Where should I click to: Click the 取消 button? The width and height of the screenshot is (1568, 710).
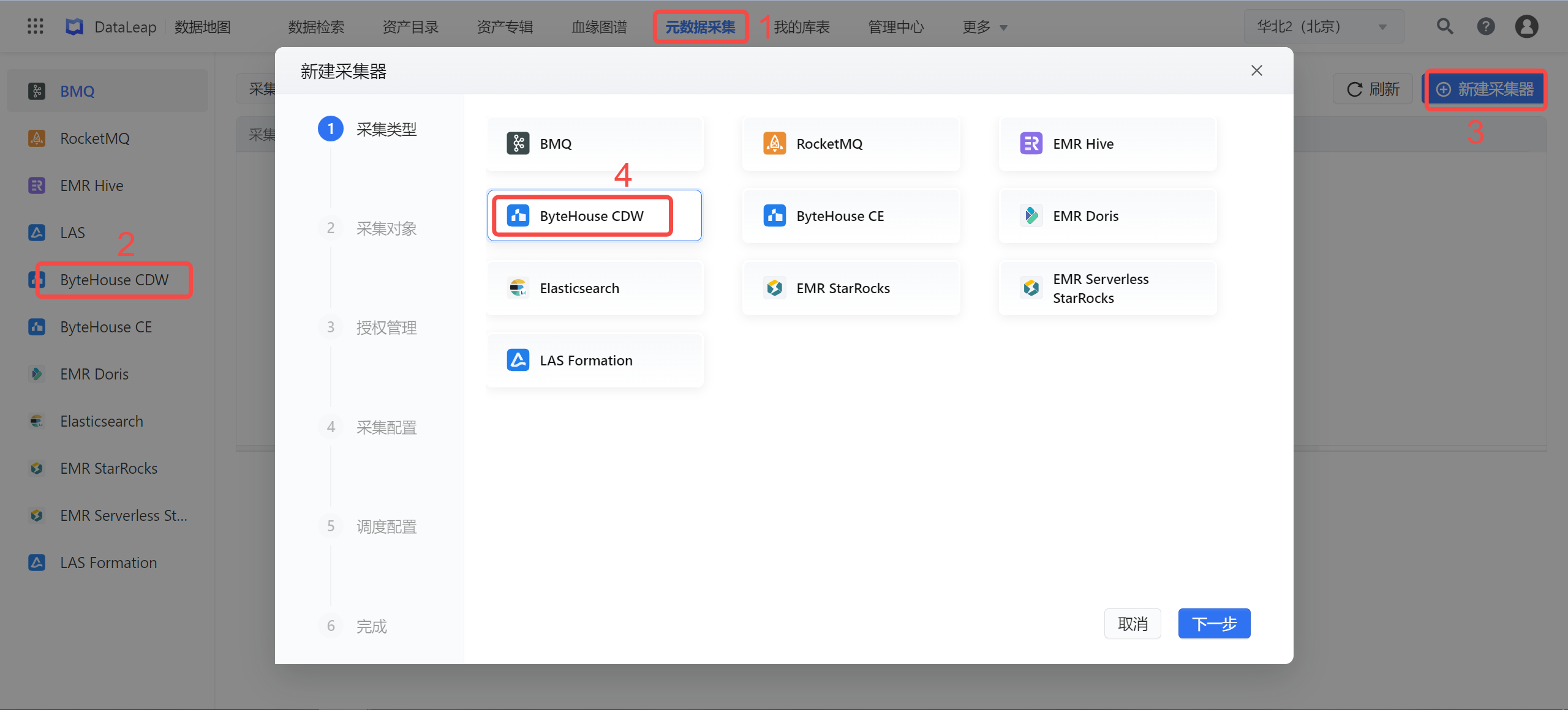coord(1133,624)
